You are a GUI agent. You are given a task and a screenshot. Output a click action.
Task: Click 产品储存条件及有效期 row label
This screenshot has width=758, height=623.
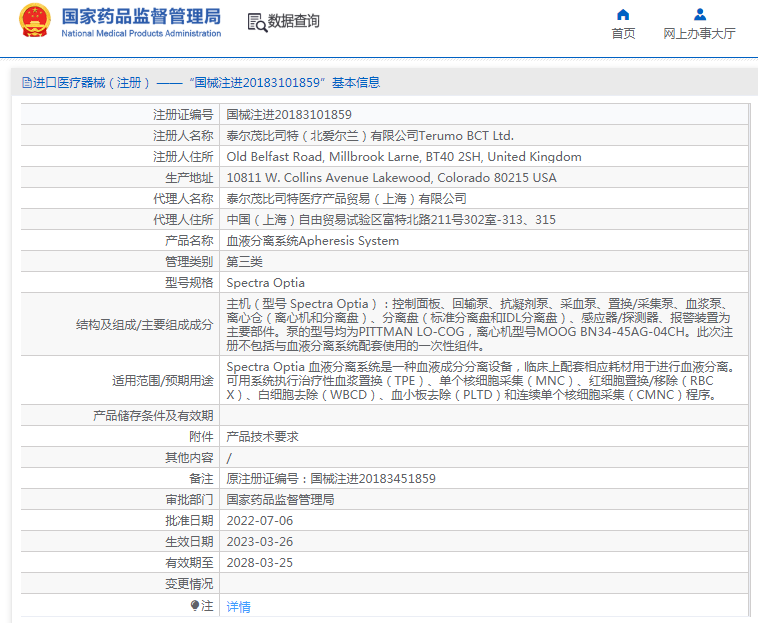[153, 416]
